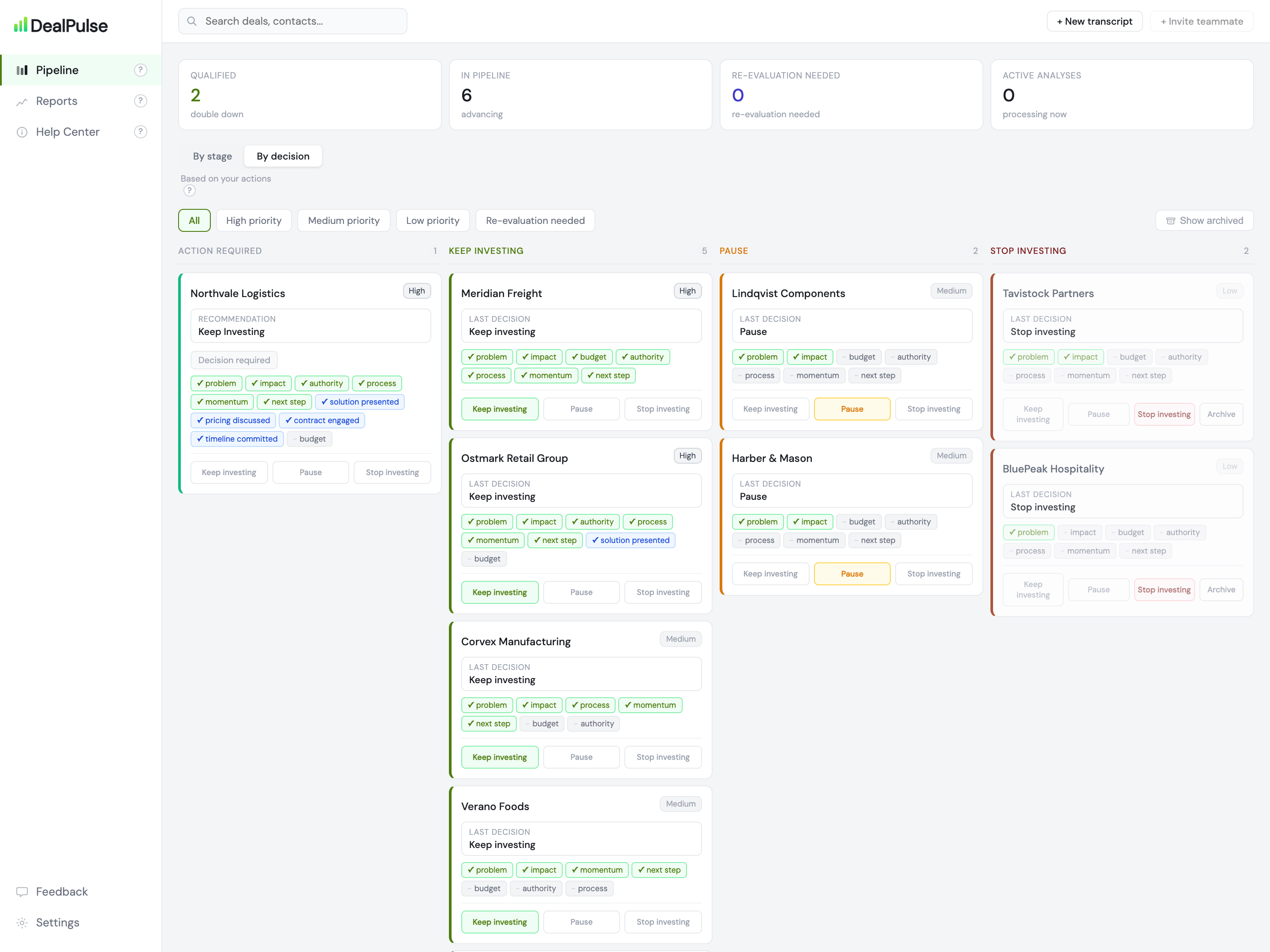
Task: Click the contract engaged tag
Action: click(x=322, y=420)
